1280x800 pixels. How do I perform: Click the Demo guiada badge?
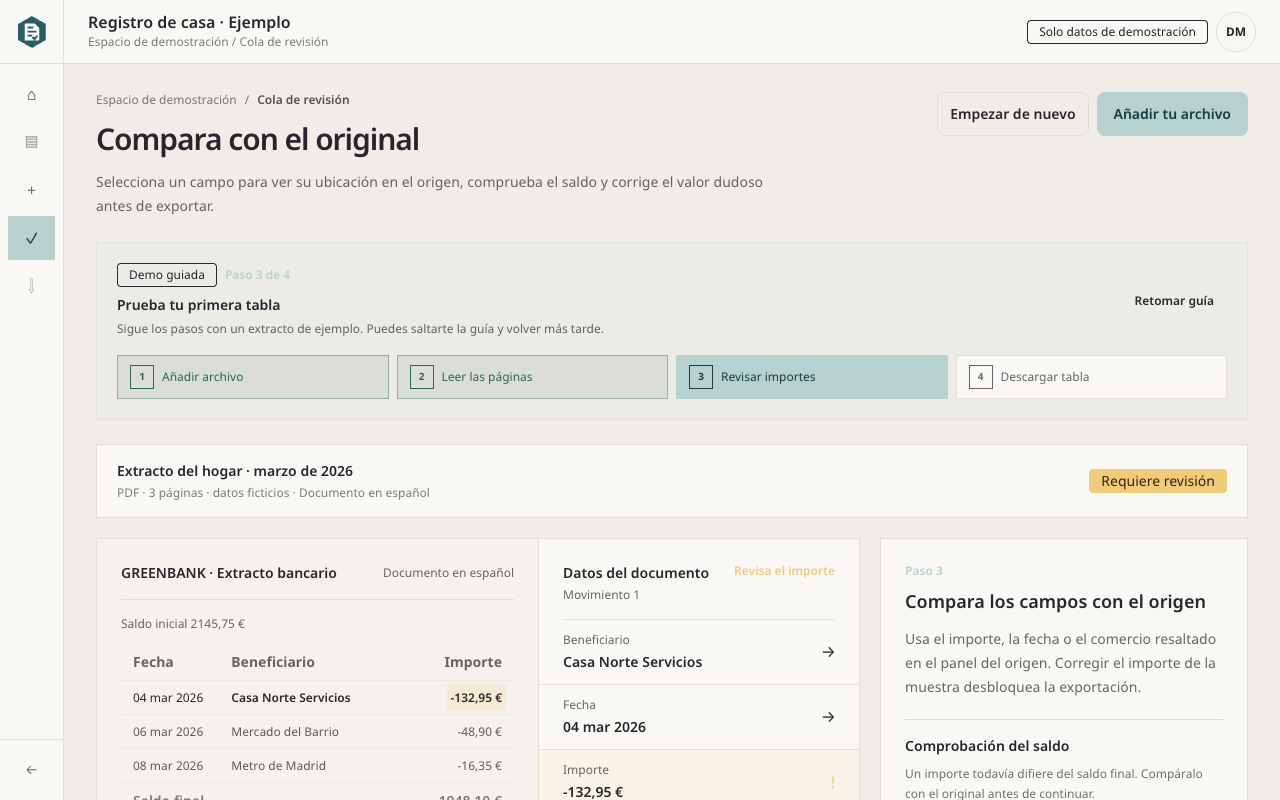(167, 275)
